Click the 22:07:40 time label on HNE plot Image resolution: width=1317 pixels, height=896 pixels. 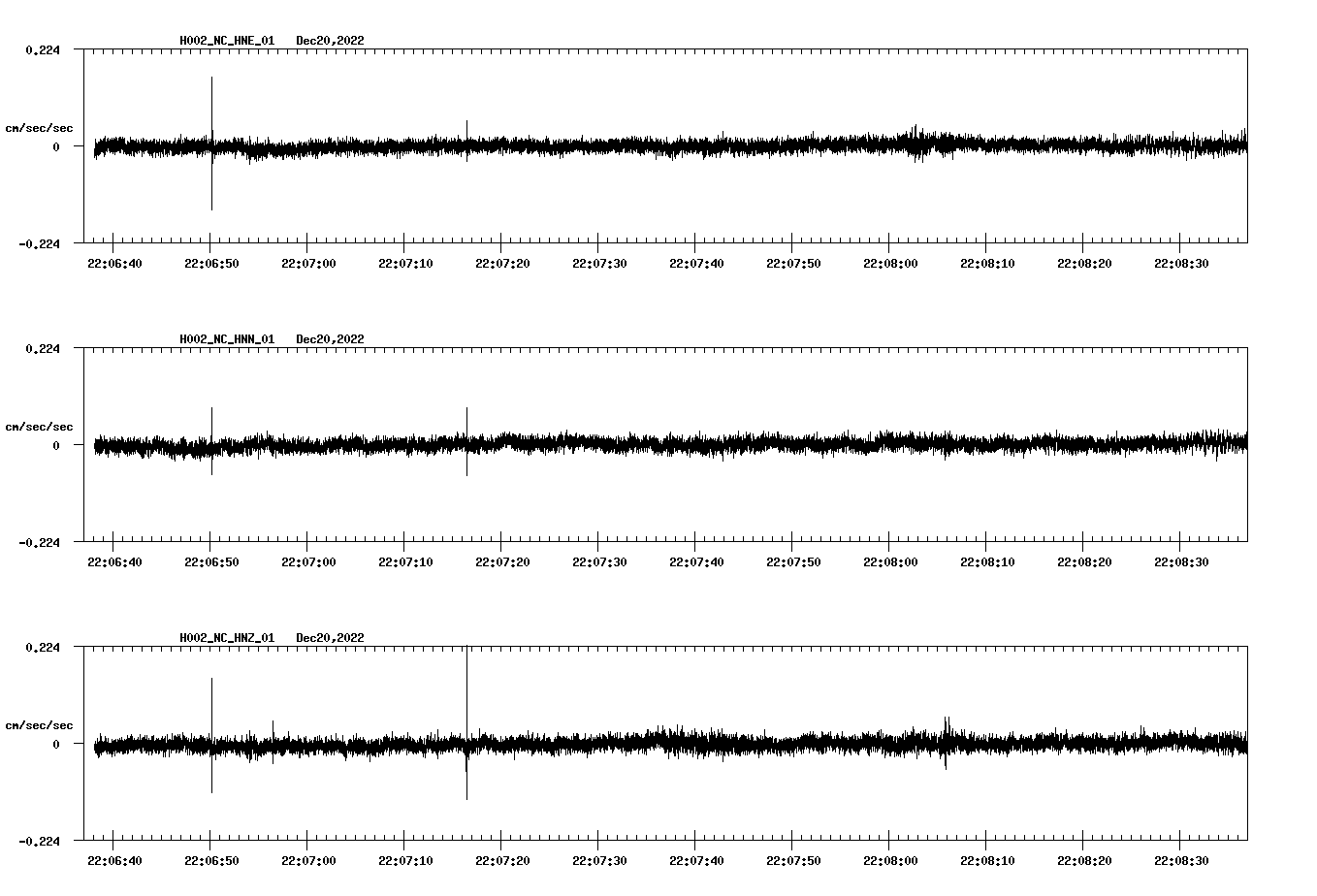point(696,264)
